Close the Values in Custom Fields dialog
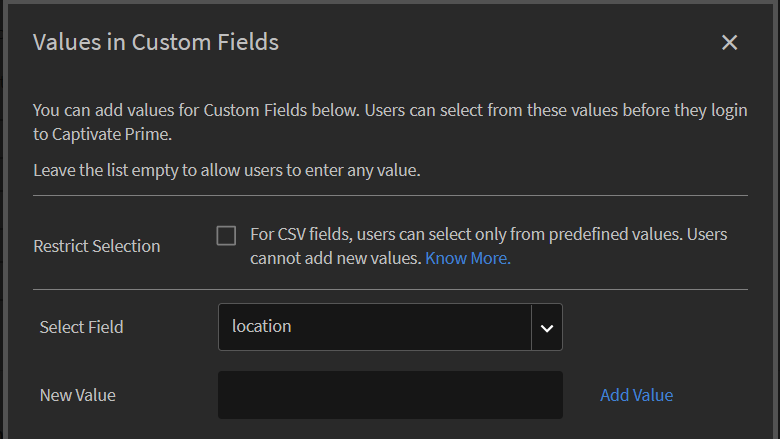The width and height of the screenshot is (780, 439). pyautogui.click(x=729, y=42)
